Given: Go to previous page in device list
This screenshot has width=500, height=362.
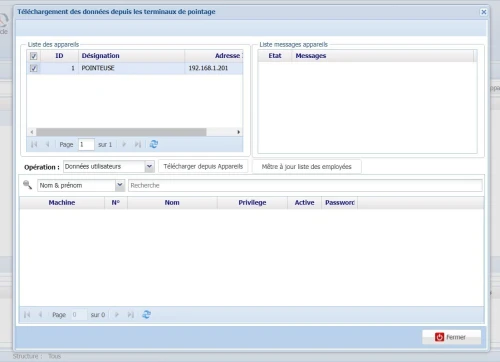Looking at the screenshot, I should [x=47, y=144].
